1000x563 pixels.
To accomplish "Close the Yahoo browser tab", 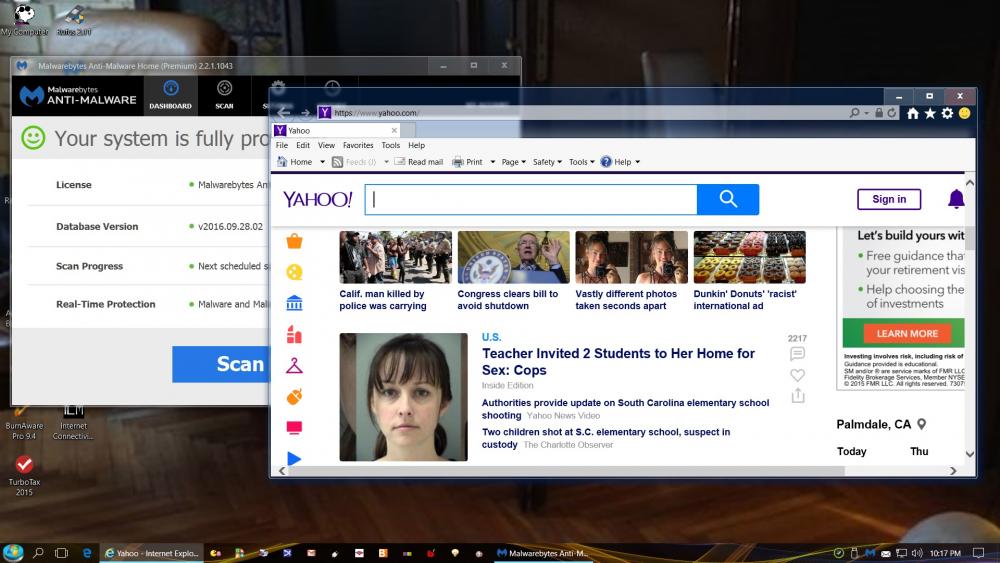I will (394, 130).
